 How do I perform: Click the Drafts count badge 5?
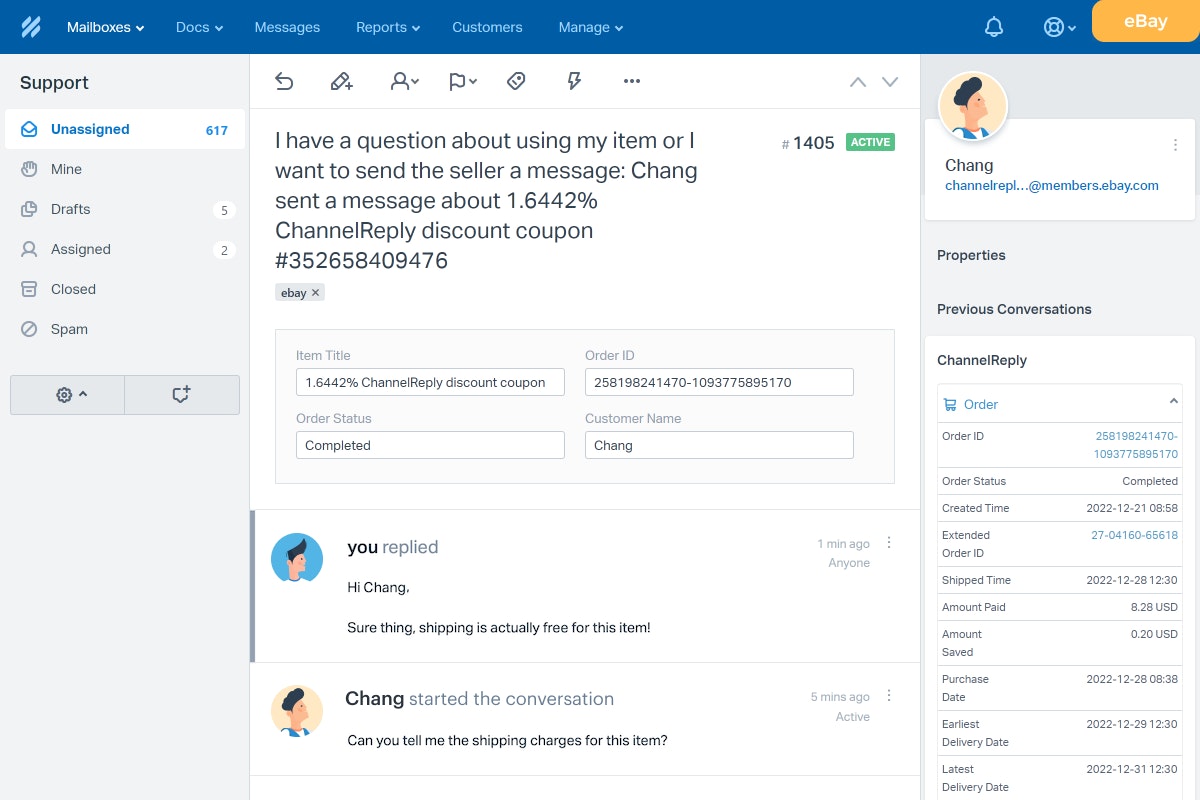click(224, 210)
